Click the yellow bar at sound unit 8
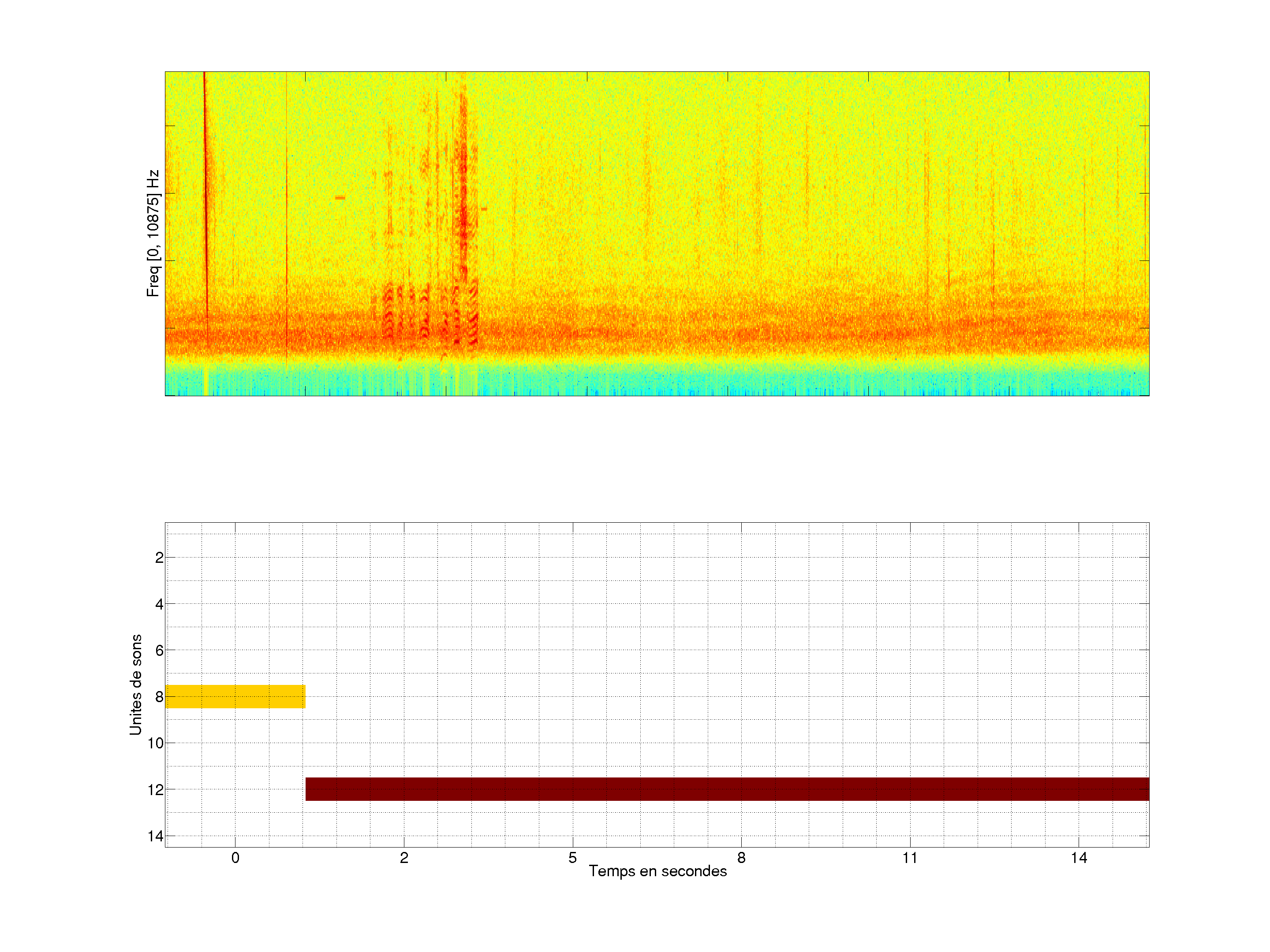The width and height of the screenshot is (1270, 952). click(x=235, y=696)
